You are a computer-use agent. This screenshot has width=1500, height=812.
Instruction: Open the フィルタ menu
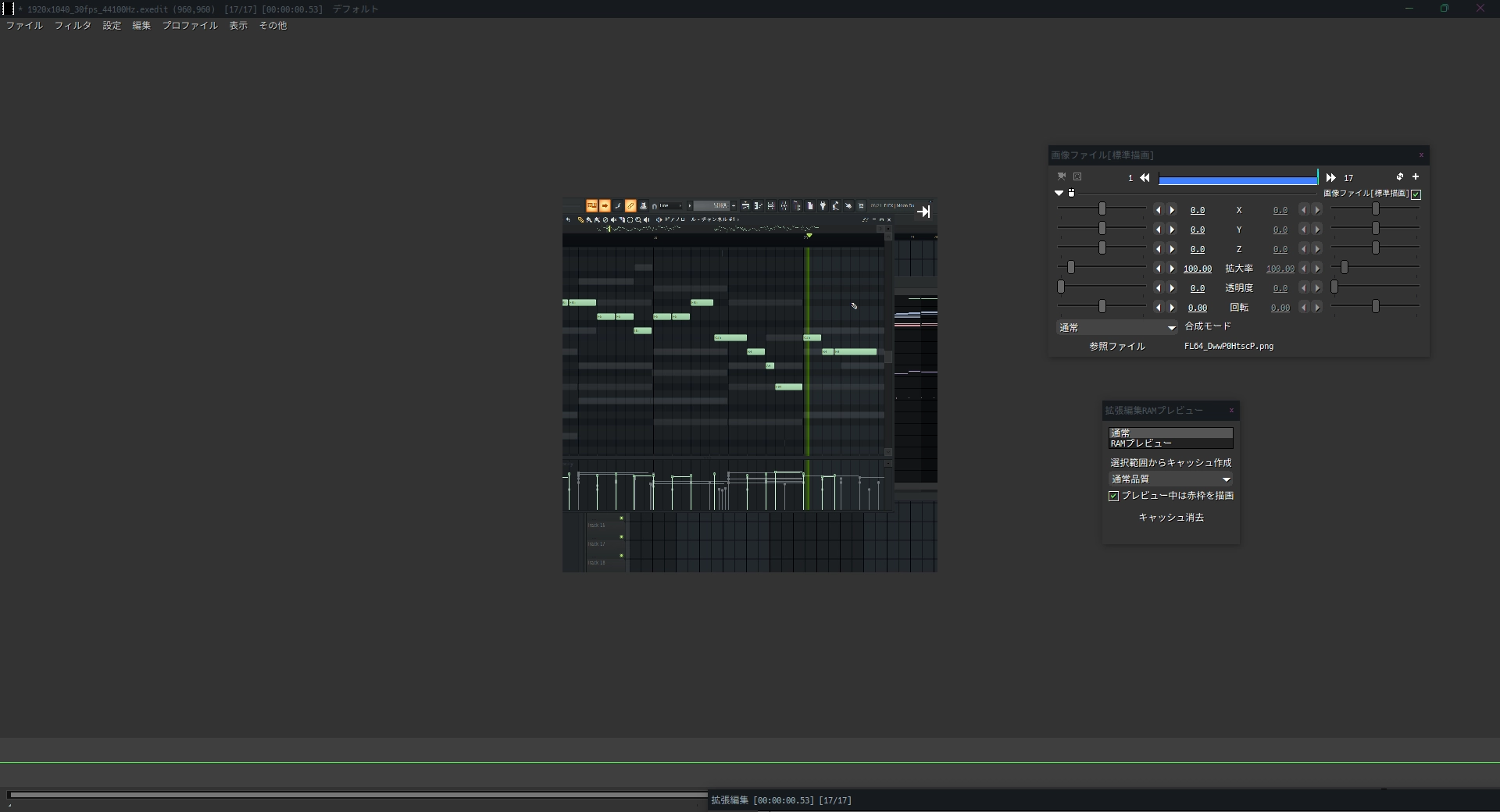(x=73, y=26)
